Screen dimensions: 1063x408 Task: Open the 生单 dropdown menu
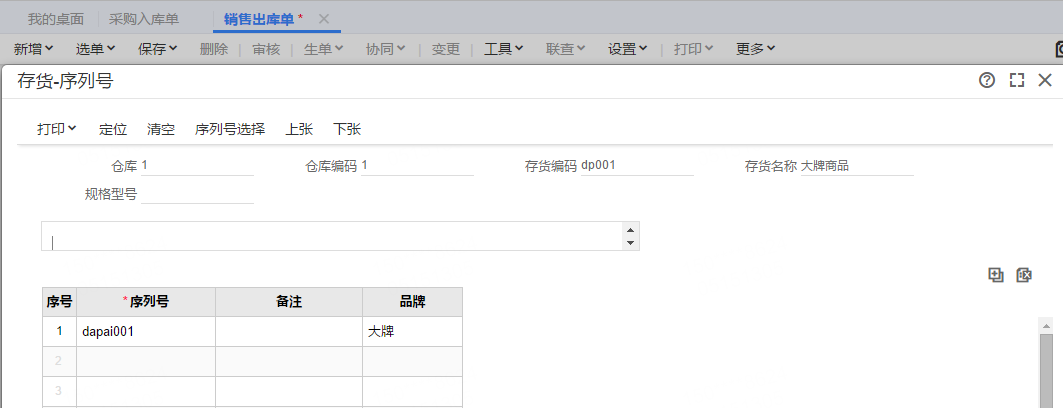tap(323, 49)
